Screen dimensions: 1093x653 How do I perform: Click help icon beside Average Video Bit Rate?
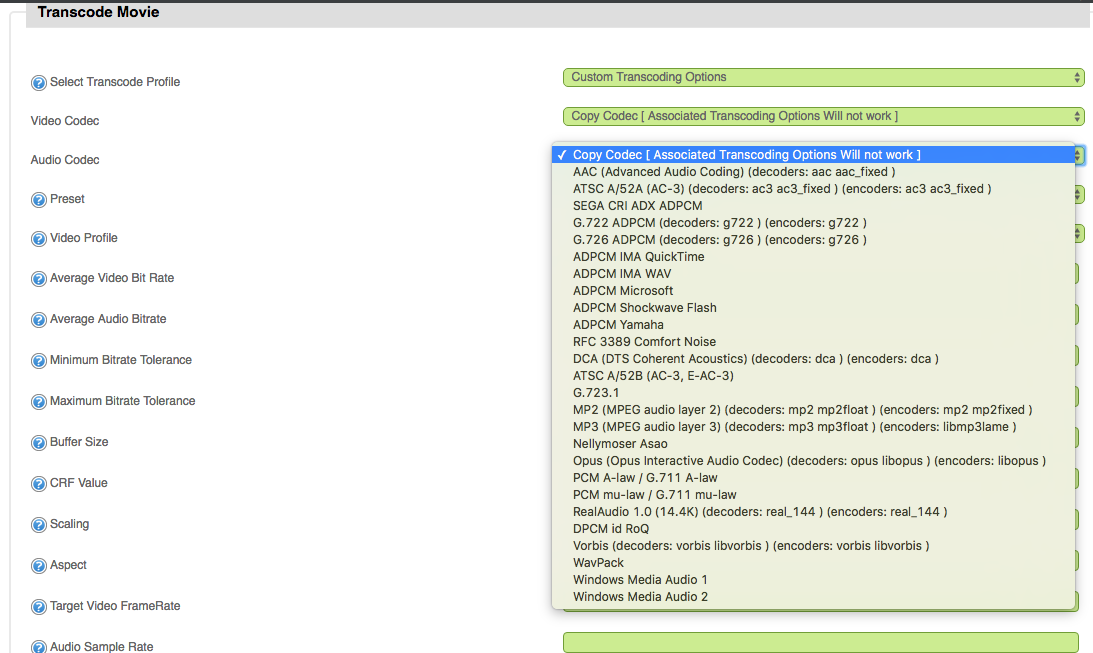coord(39,279)
